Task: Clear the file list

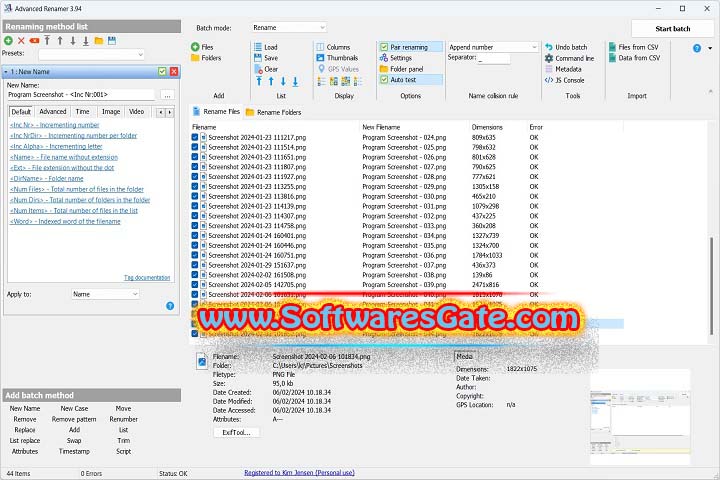Action: (266, 69)
